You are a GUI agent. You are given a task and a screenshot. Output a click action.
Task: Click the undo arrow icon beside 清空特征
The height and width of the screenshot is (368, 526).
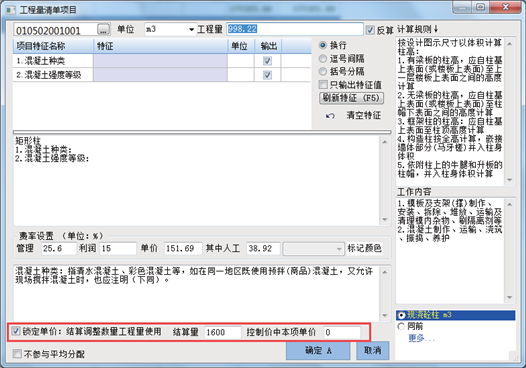coord(330,116)
